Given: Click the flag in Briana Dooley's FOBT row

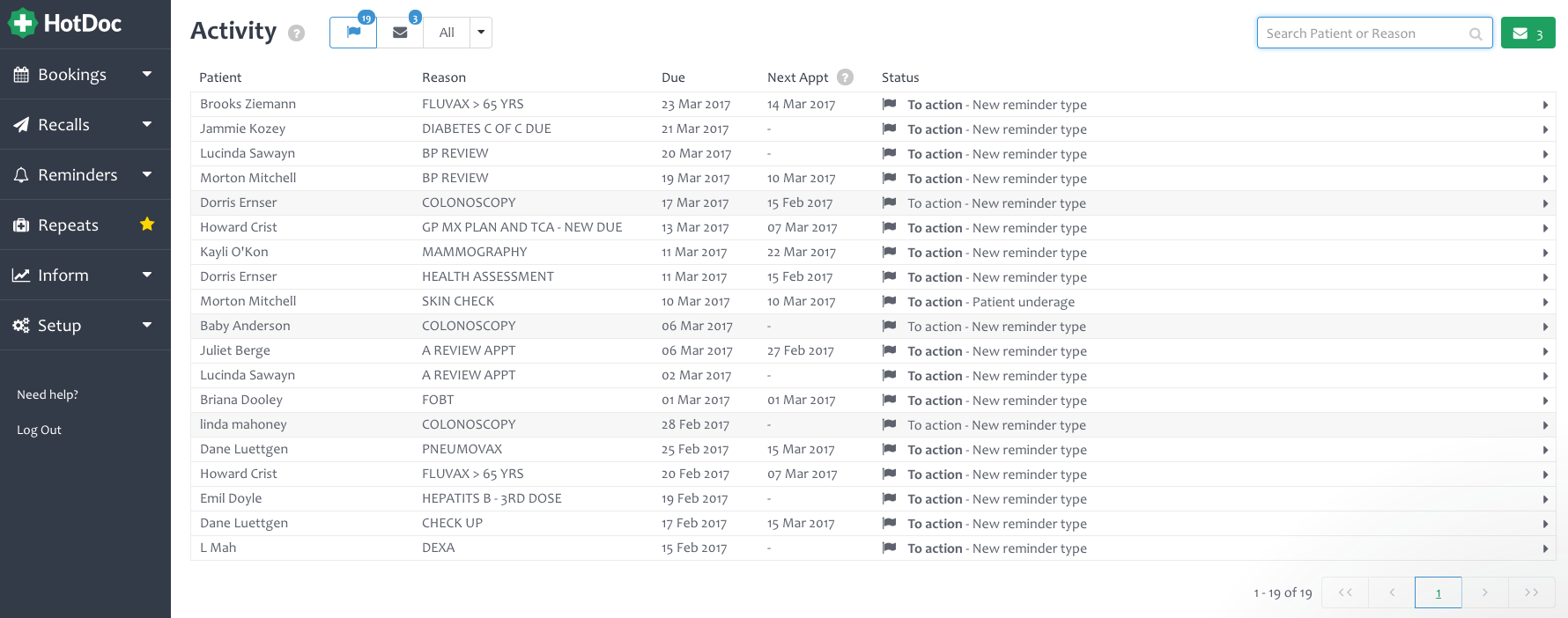Looking at the screenshot, I should coord(890,400).
